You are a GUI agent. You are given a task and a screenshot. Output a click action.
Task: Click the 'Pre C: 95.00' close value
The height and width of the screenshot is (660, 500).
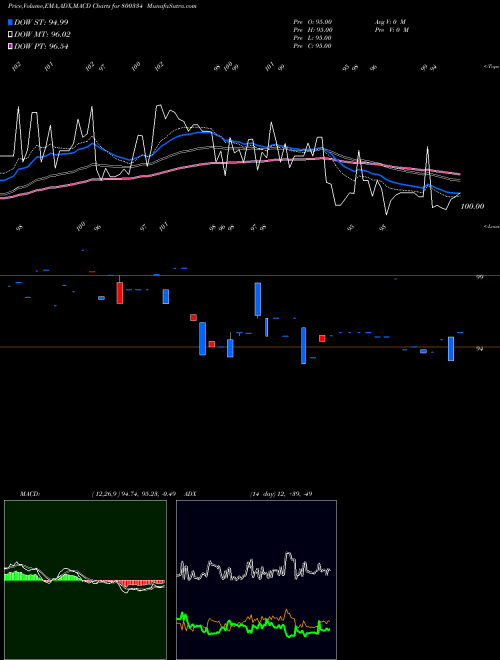[x=312, y=46]
